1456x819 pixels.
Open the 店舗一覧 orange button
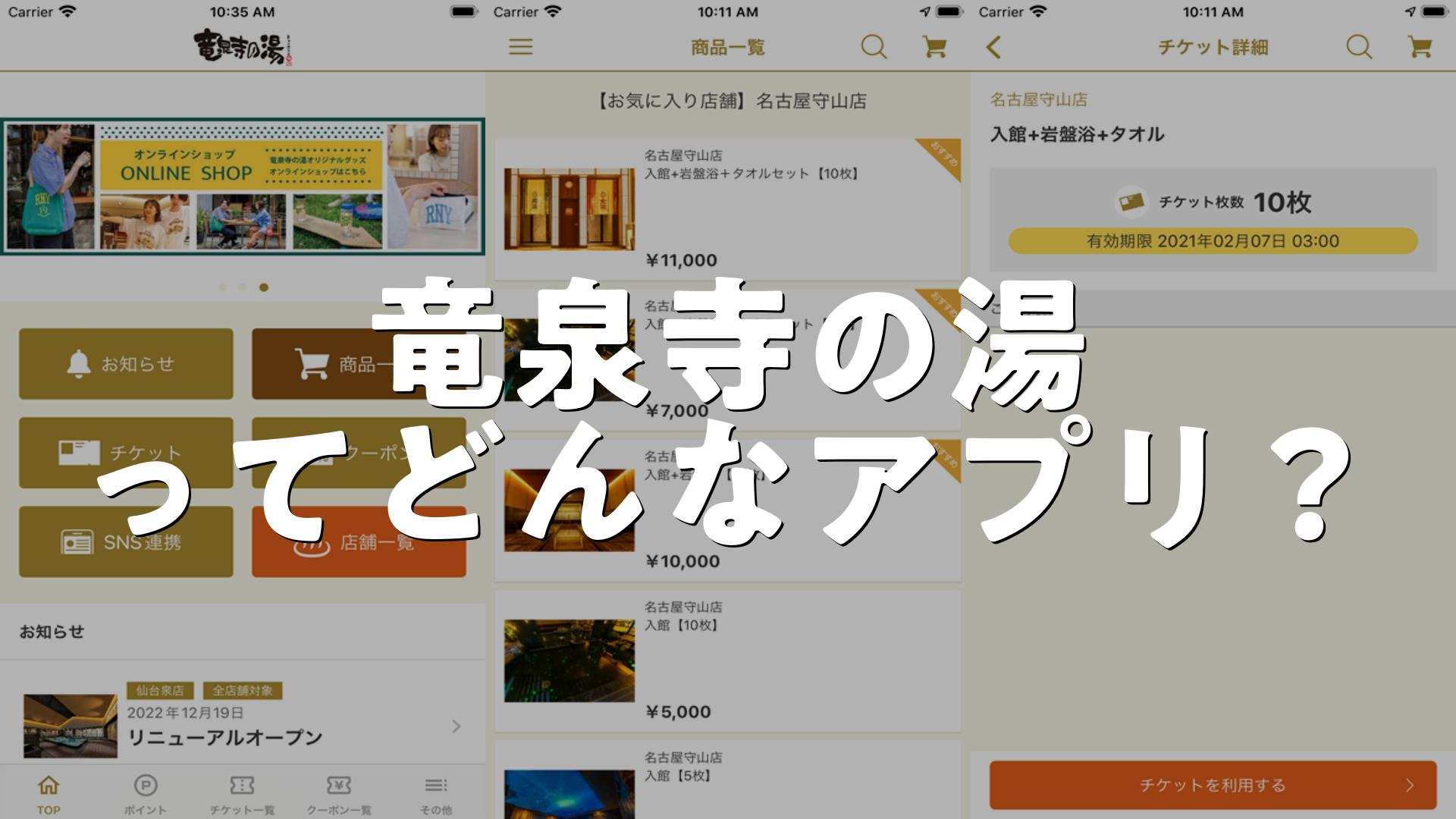(359, 541)
